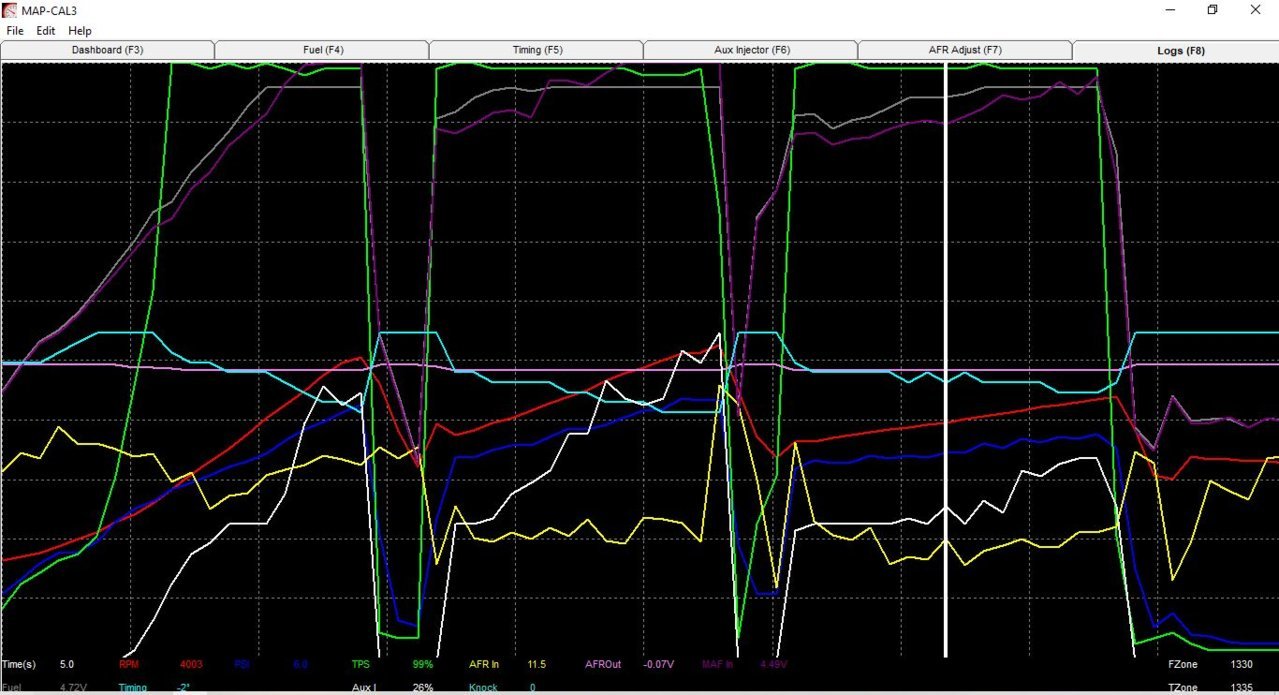This screenshot has height=695, width=1279.
Task: Click the pink AFROut label
Action: click(603, 664)
